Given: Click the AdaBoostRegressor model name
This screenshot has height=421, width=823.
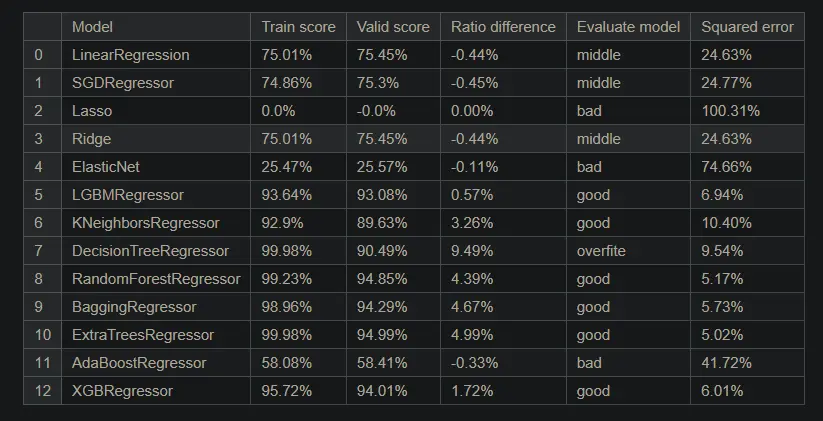Looking at the screenshot, I should (x=139, y=363).
